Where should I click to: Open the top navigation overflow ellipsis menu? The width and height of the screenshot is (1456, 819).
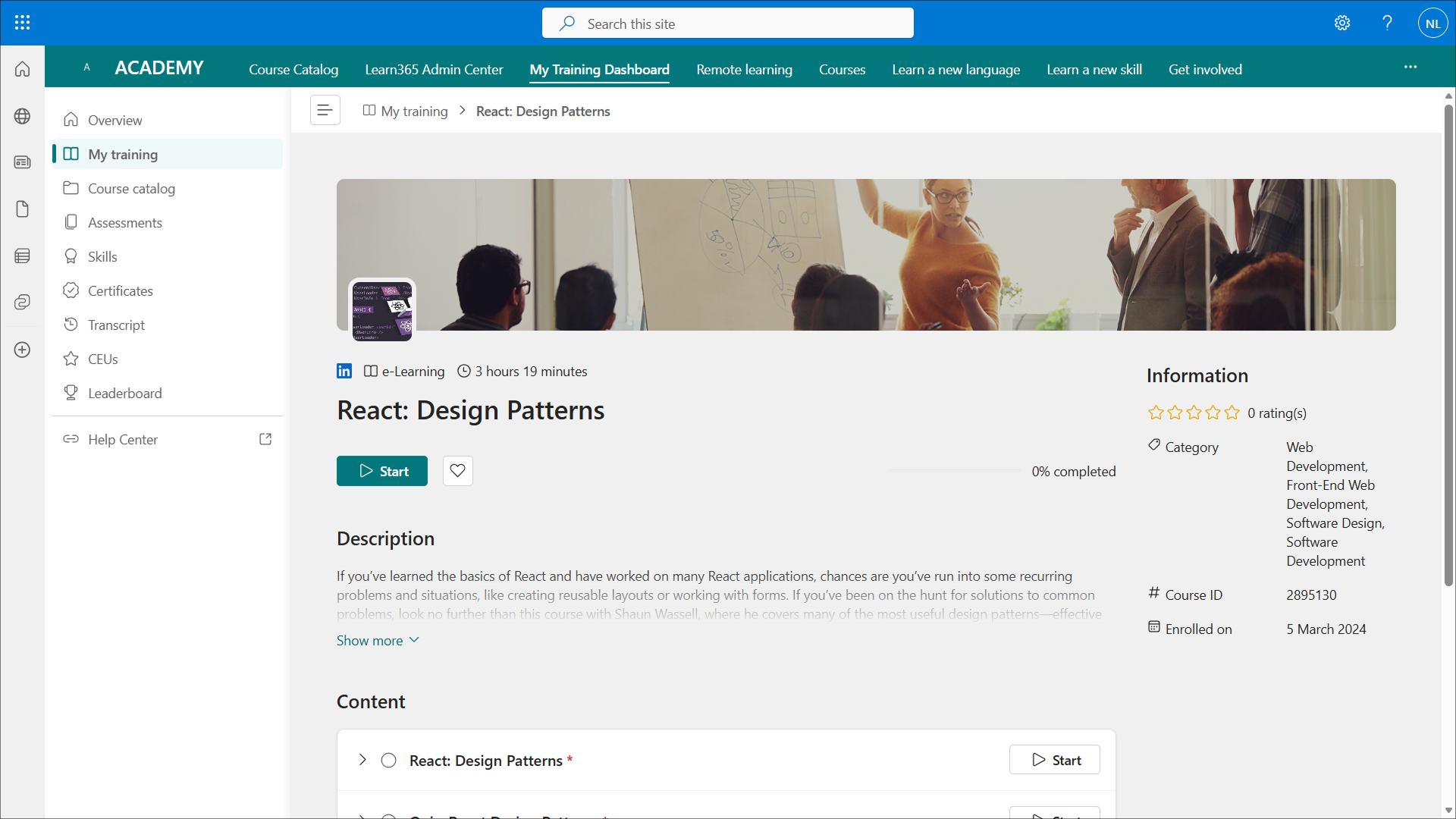tap(1410, 67)
